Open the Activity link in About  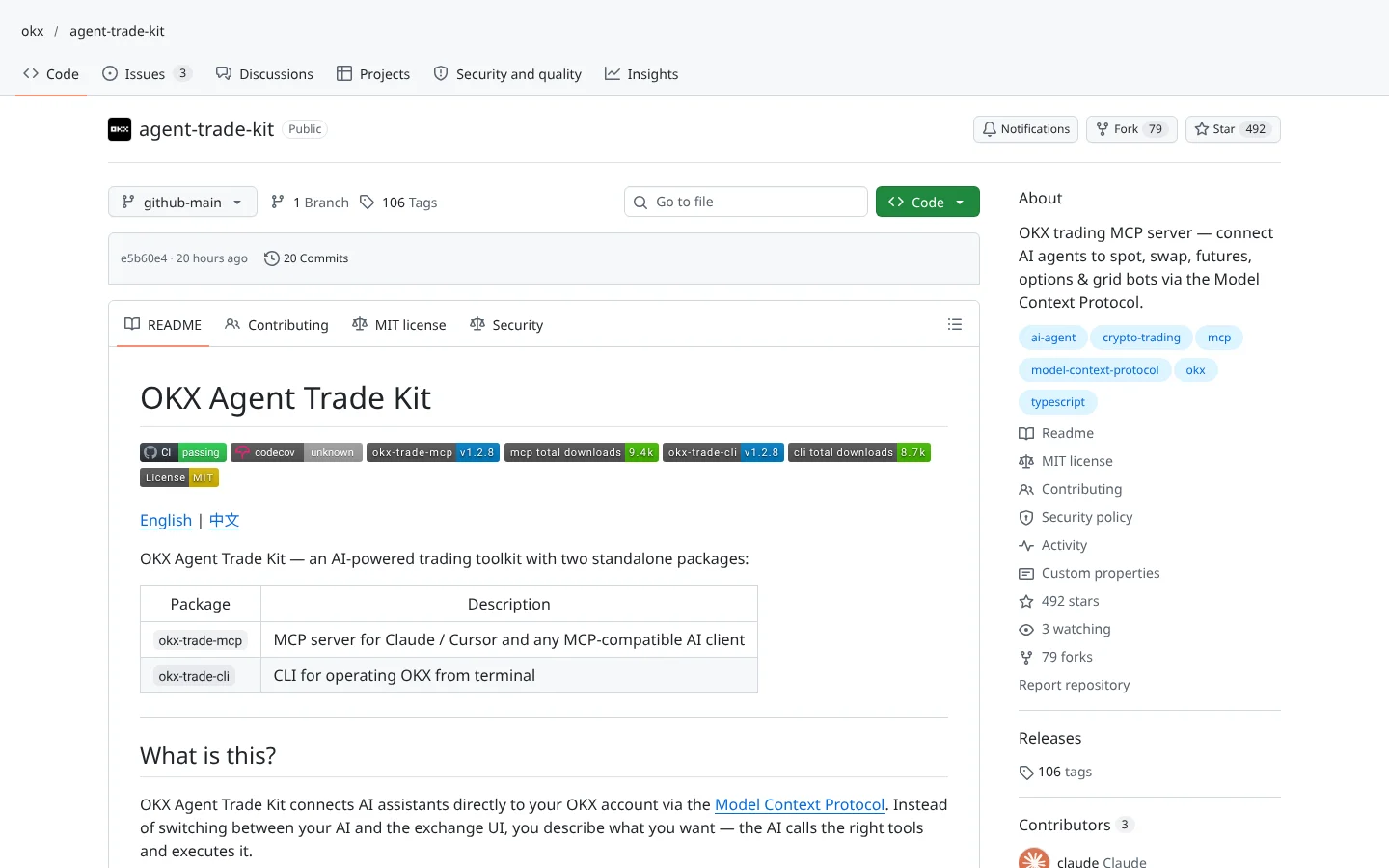coord(1053,545)
